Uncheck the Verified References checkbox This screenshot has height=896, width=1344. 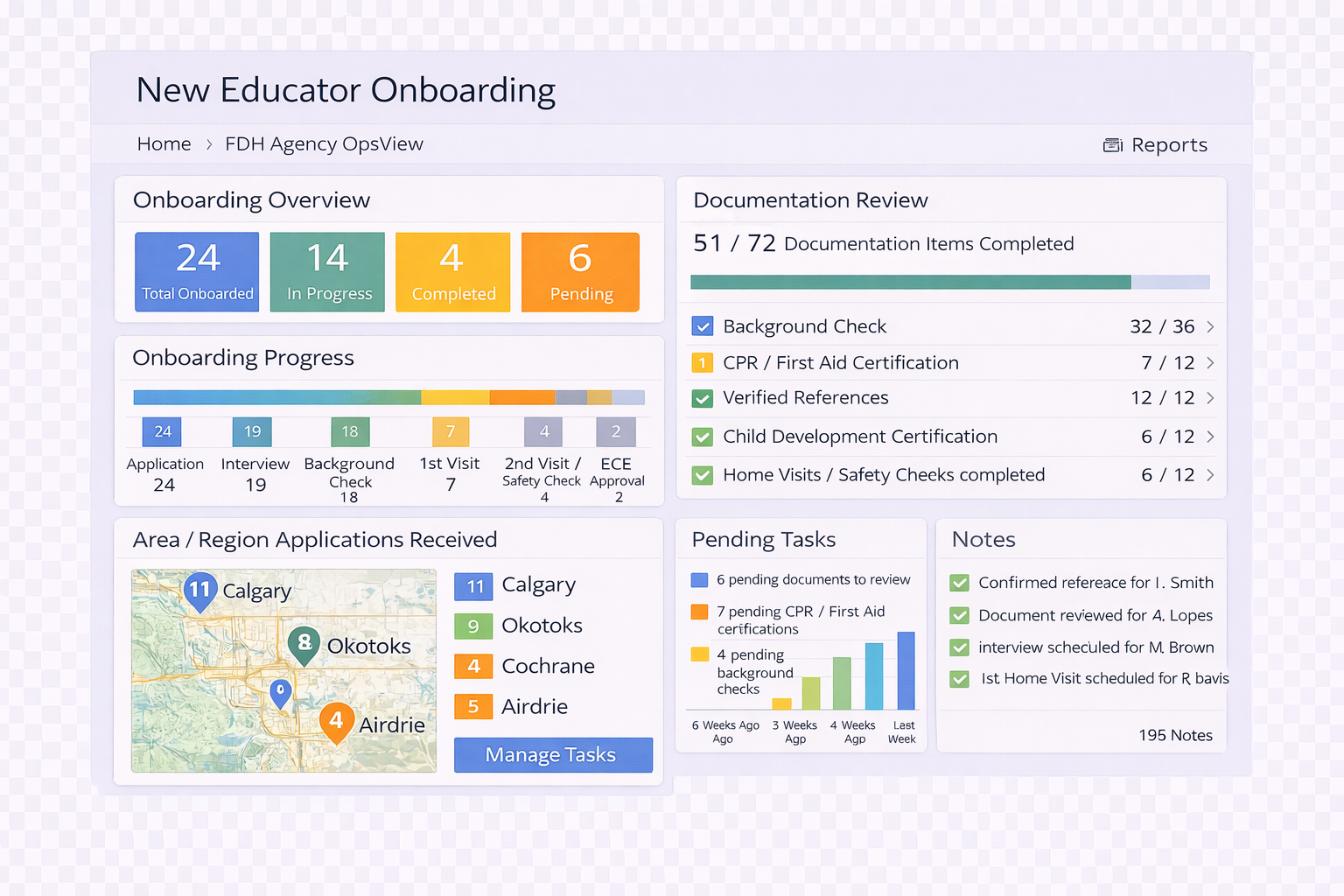[x=703, y=398]
